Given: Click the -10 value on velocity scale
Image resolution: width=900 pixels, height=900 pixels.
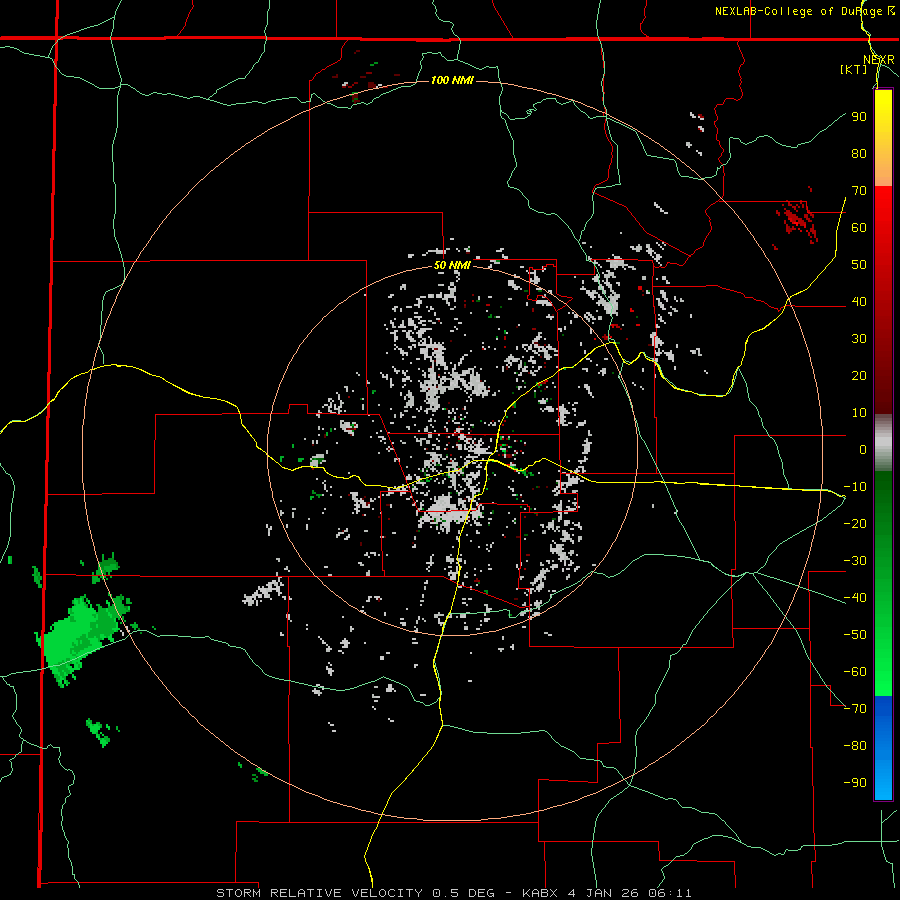Looking at the screenshot, I should [x=855, y=487].
